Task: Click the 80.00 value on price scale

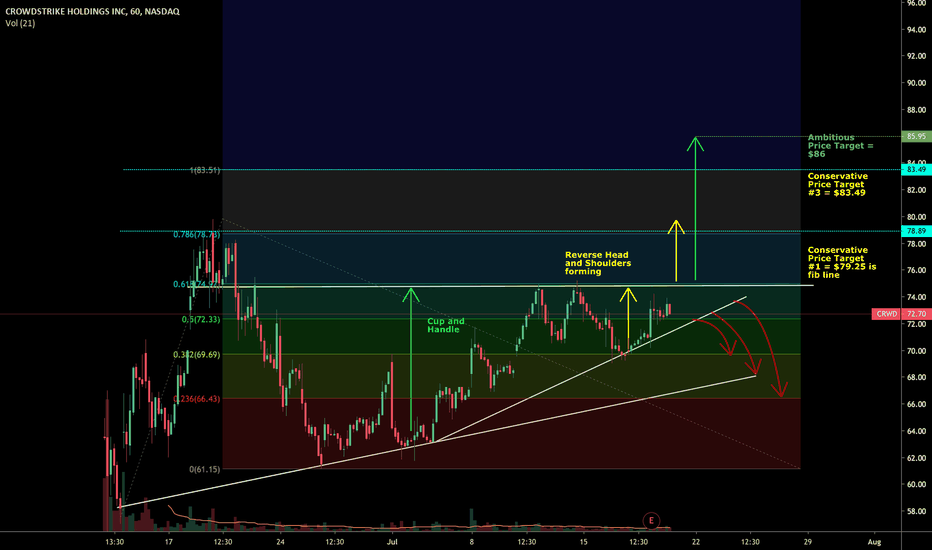Action: (x=916, y=217)
